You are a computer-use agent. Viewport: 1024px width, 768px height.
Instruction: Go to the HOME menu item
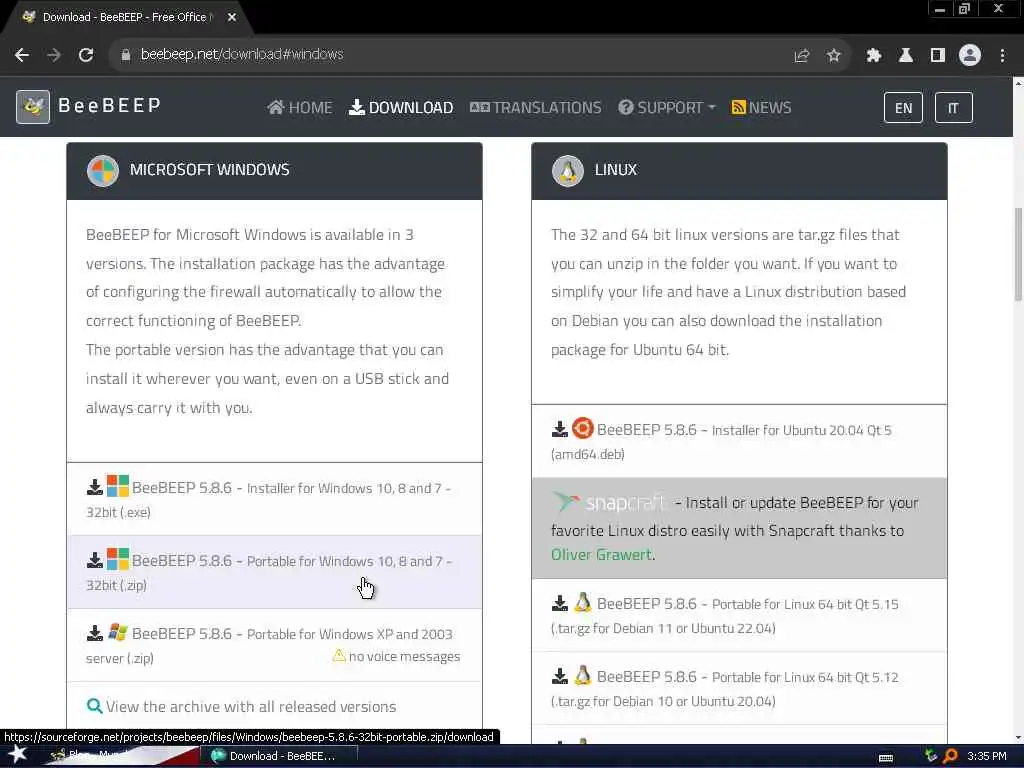300,108
